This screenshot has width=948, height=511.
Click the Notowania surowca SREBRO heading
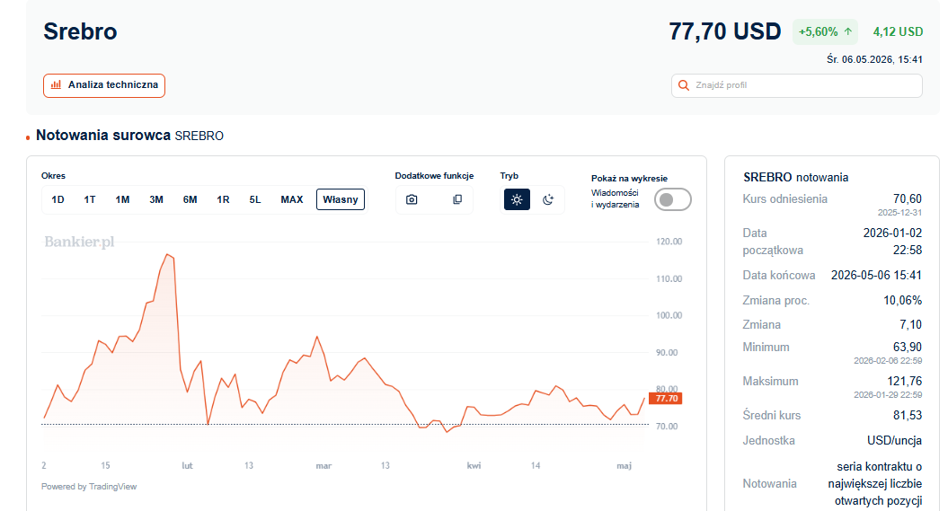pos(129,135)
